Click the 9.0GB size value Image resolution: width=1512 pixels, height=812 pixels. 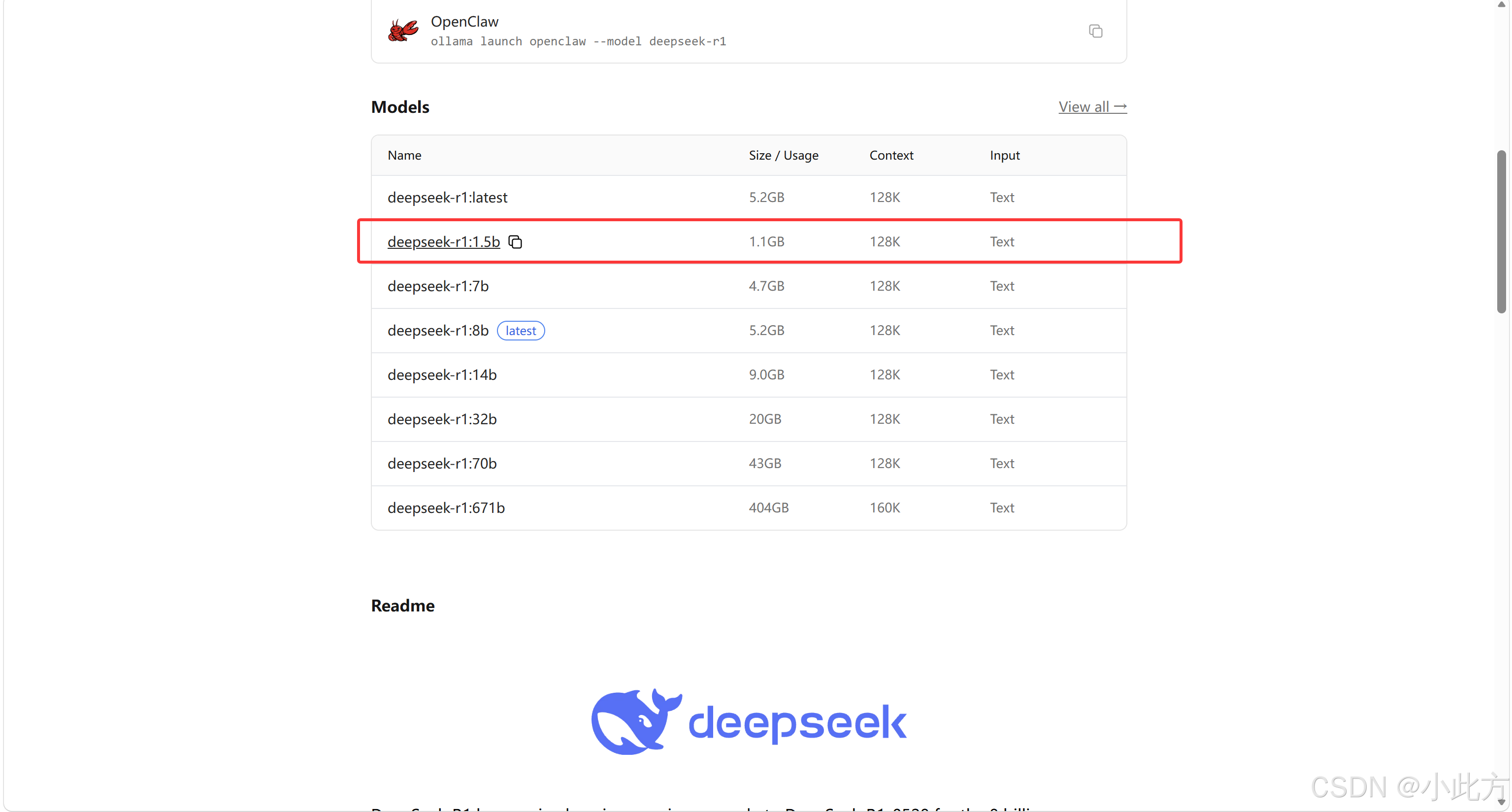[766, 374]
